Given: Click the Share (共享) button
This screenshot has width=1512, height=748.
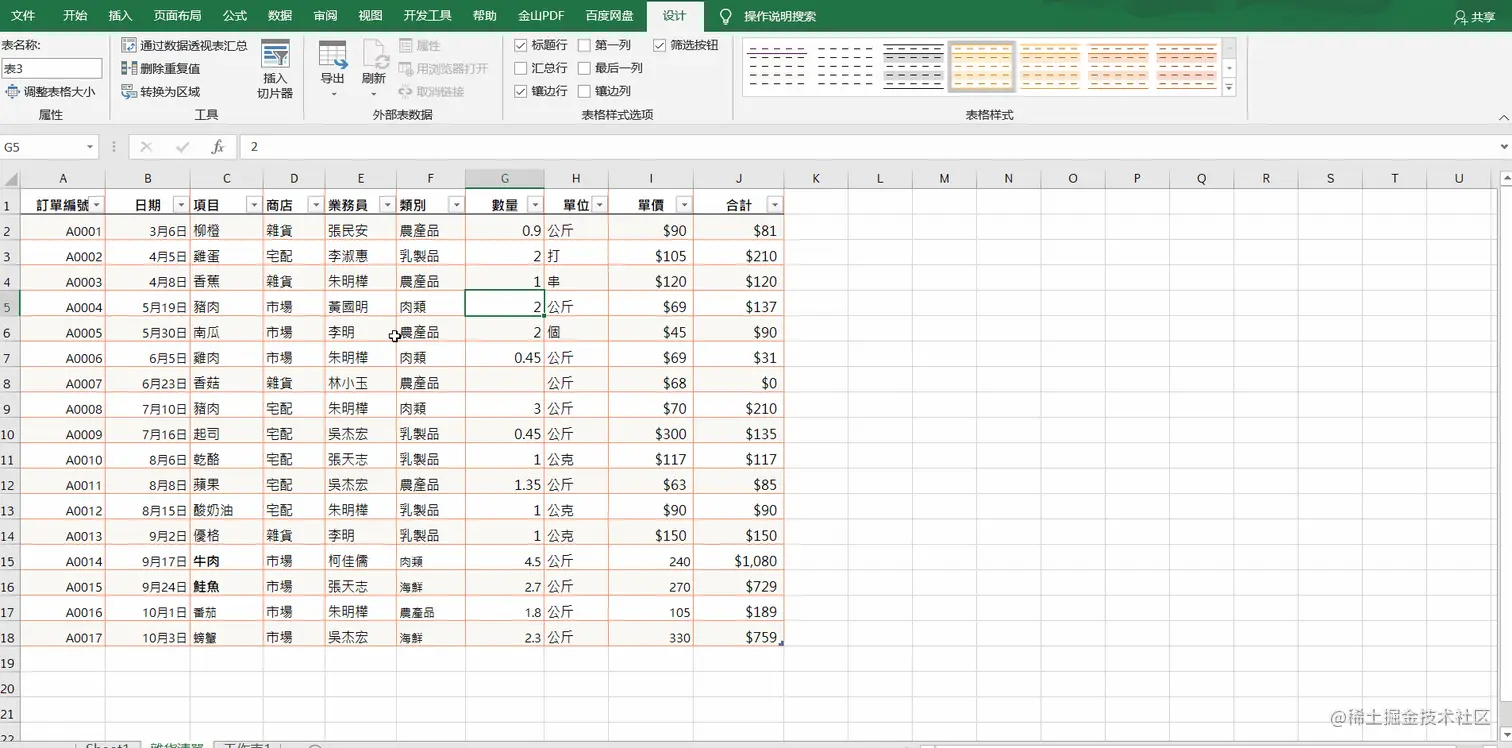Looking at the screenshot, I should coord(1474,16).
